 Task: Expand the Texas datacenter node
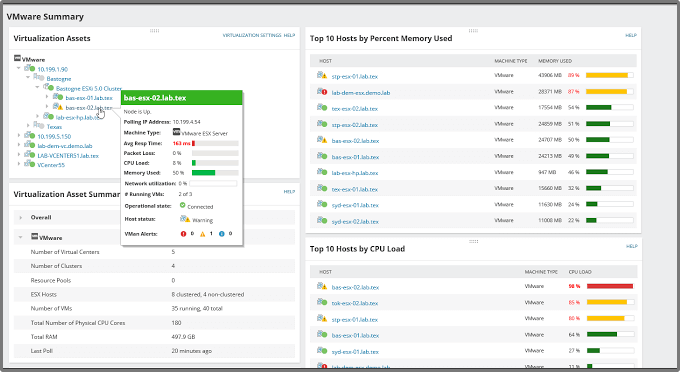point(28,126)
